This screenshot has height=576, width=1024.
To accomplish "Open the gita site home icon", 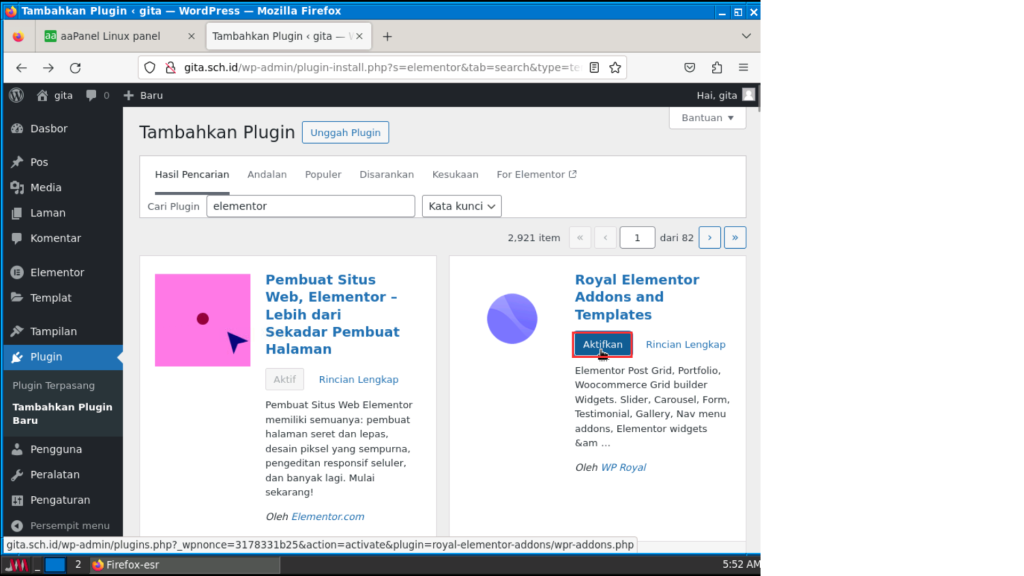I will pos(42,95).
